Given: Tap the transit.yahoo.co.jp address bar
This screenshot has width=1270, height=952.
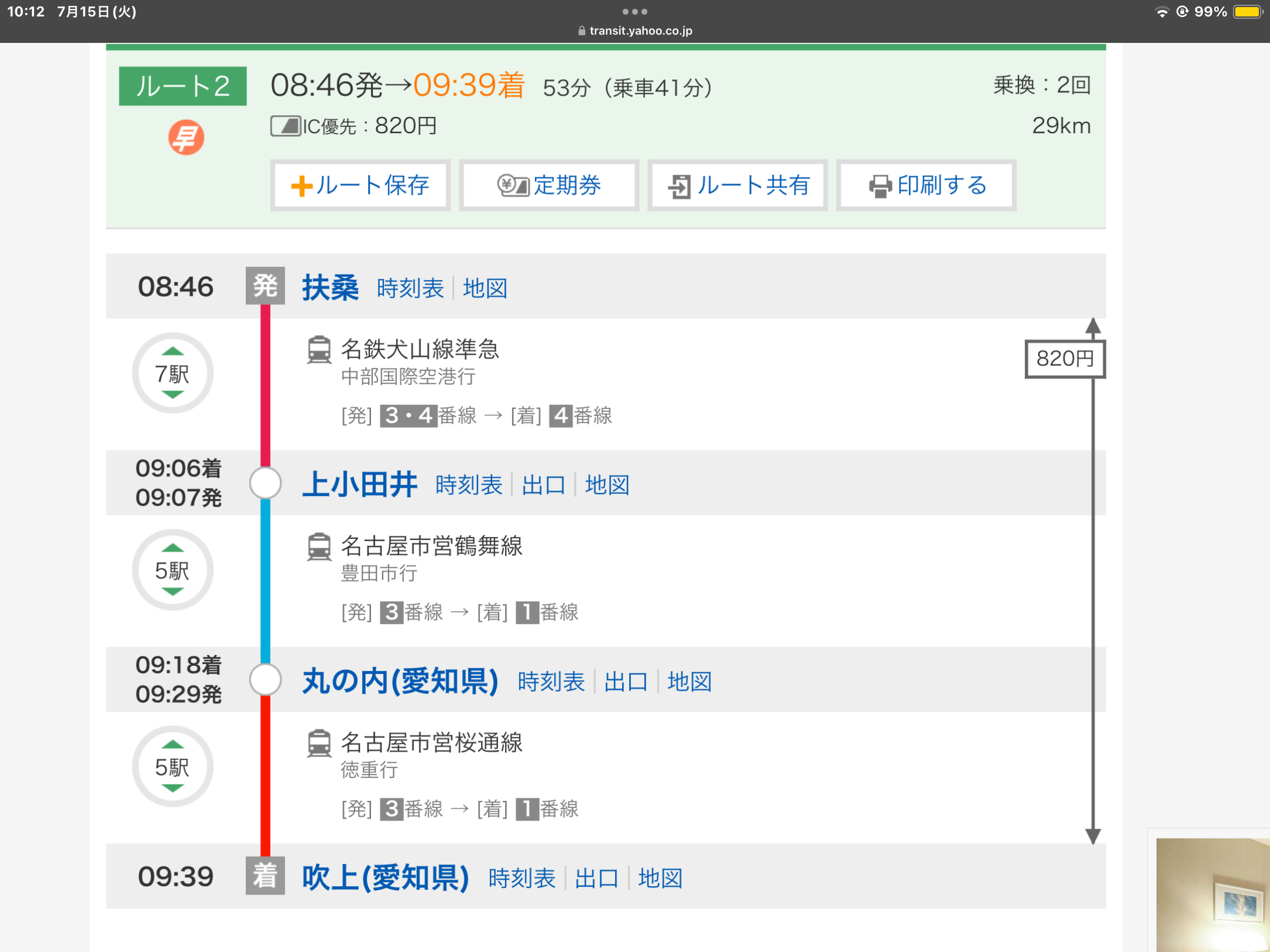Looking at the screenshot, I should pyautogui.click(x=635, y=31).
